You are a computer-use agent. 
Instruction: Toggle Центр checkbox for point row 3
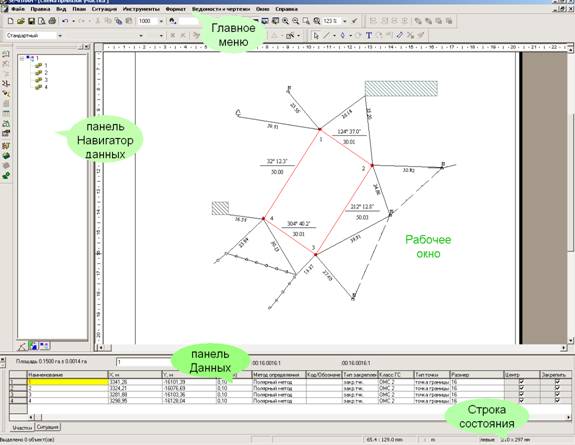click(x=521, y=394)
